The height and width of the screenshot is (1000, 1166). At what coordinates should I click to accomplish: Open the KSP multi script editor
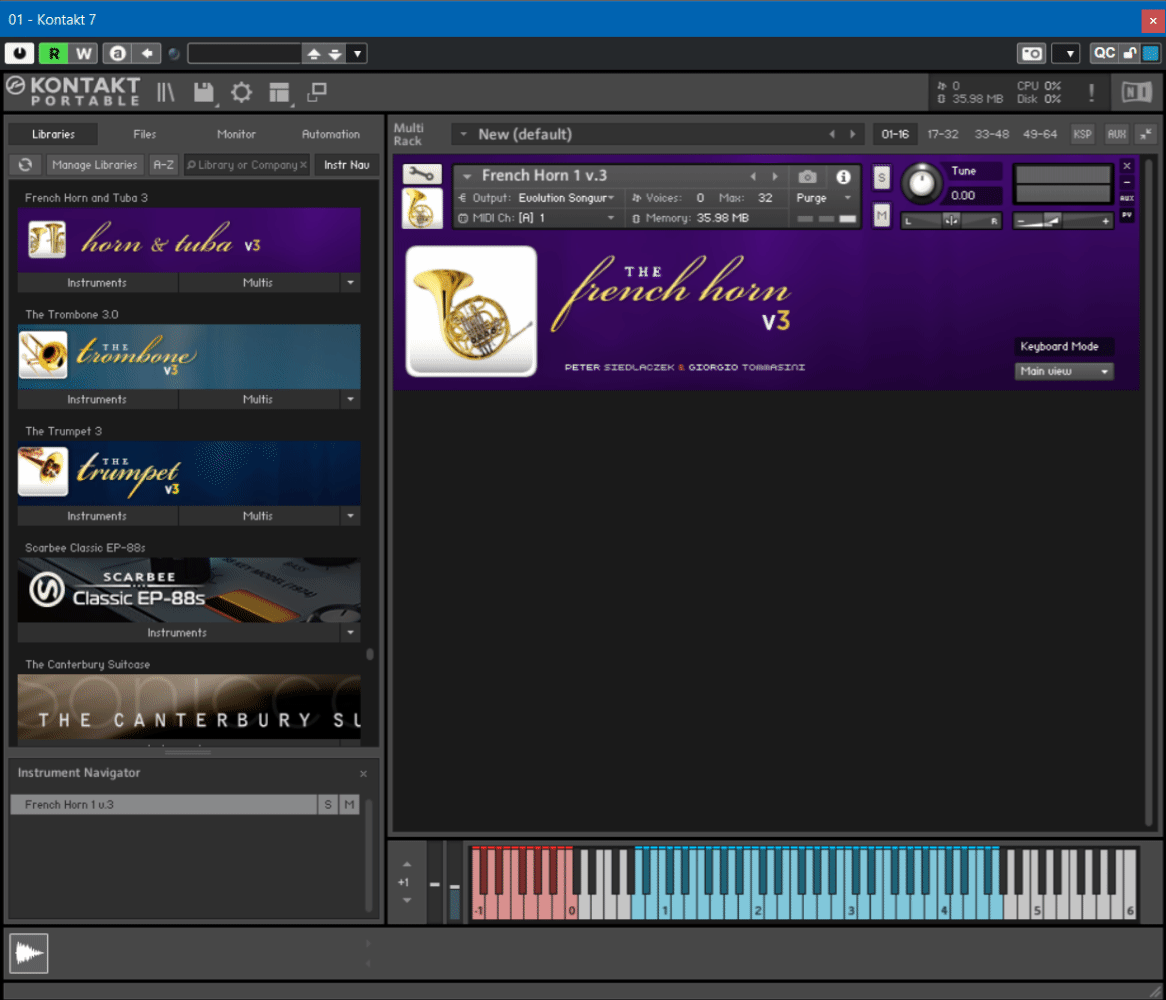click(1082, 135)
